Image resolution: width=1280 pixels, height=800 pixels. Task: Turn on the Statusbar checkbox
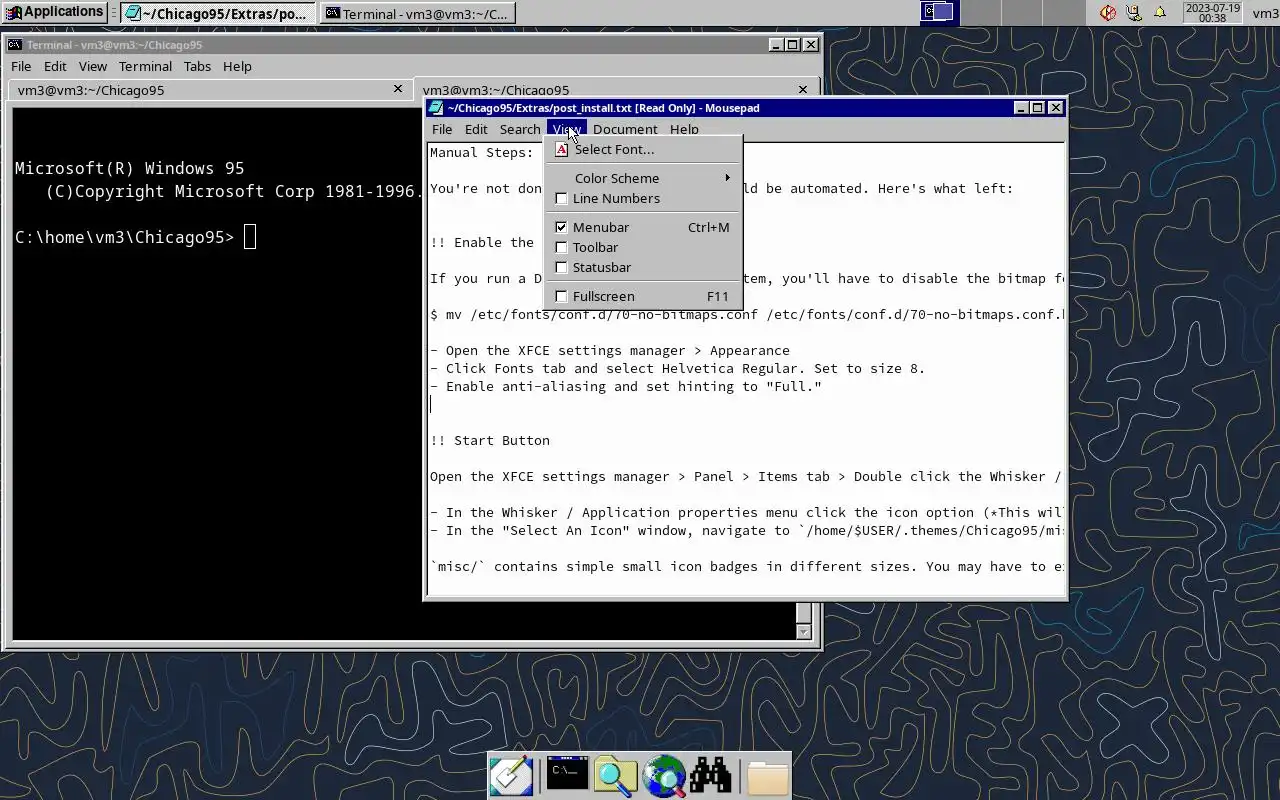561,267
